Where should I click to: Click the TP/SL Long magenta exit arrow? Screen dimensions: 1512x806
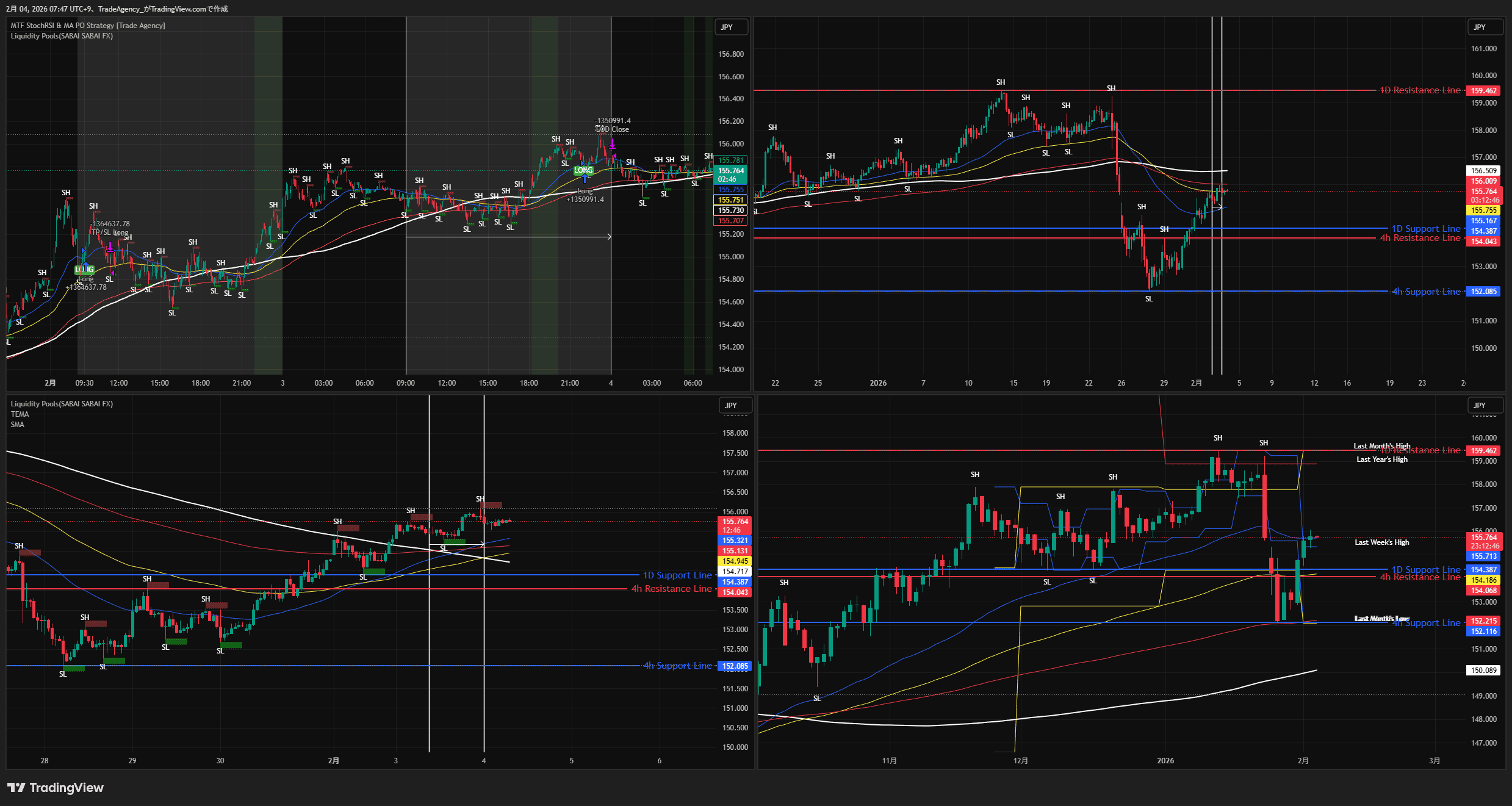110,248
